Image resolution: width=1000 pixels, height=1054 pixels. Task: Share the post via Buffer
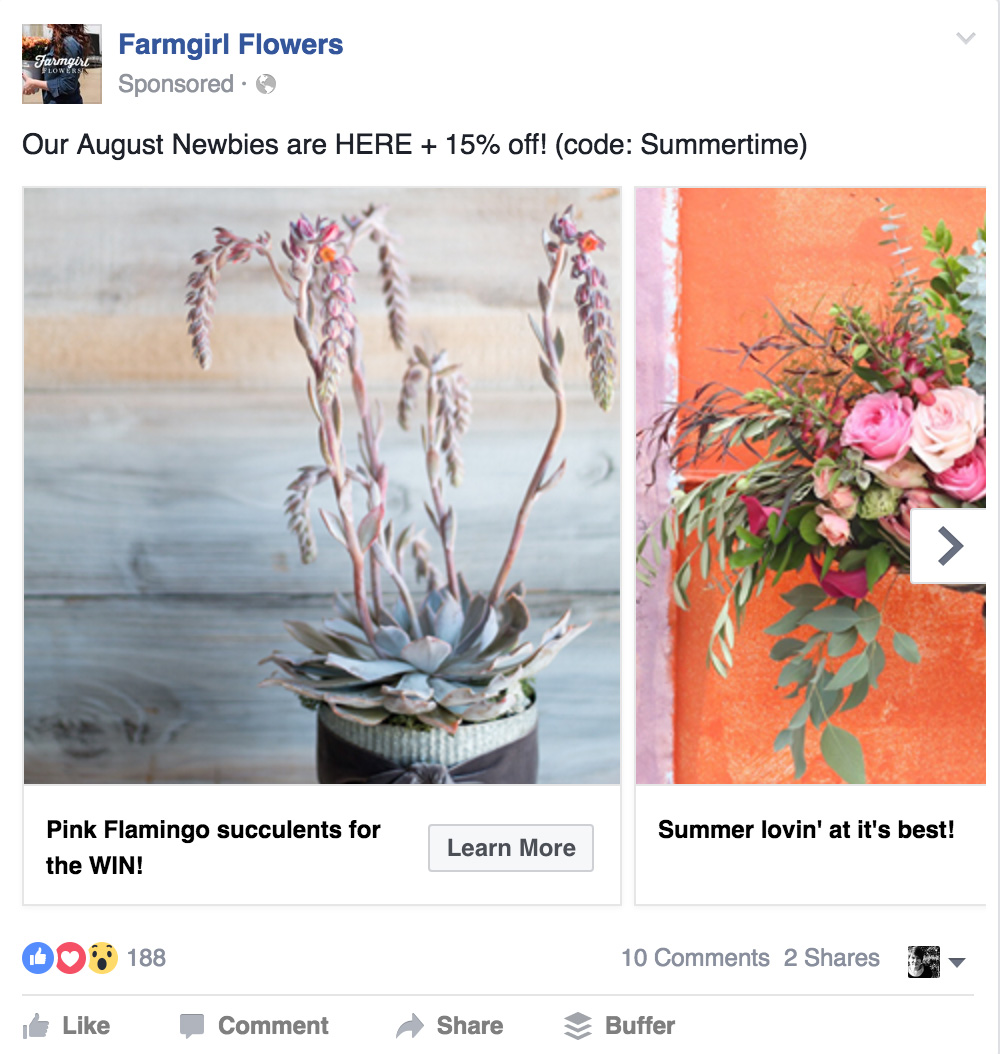[619, 1026]
